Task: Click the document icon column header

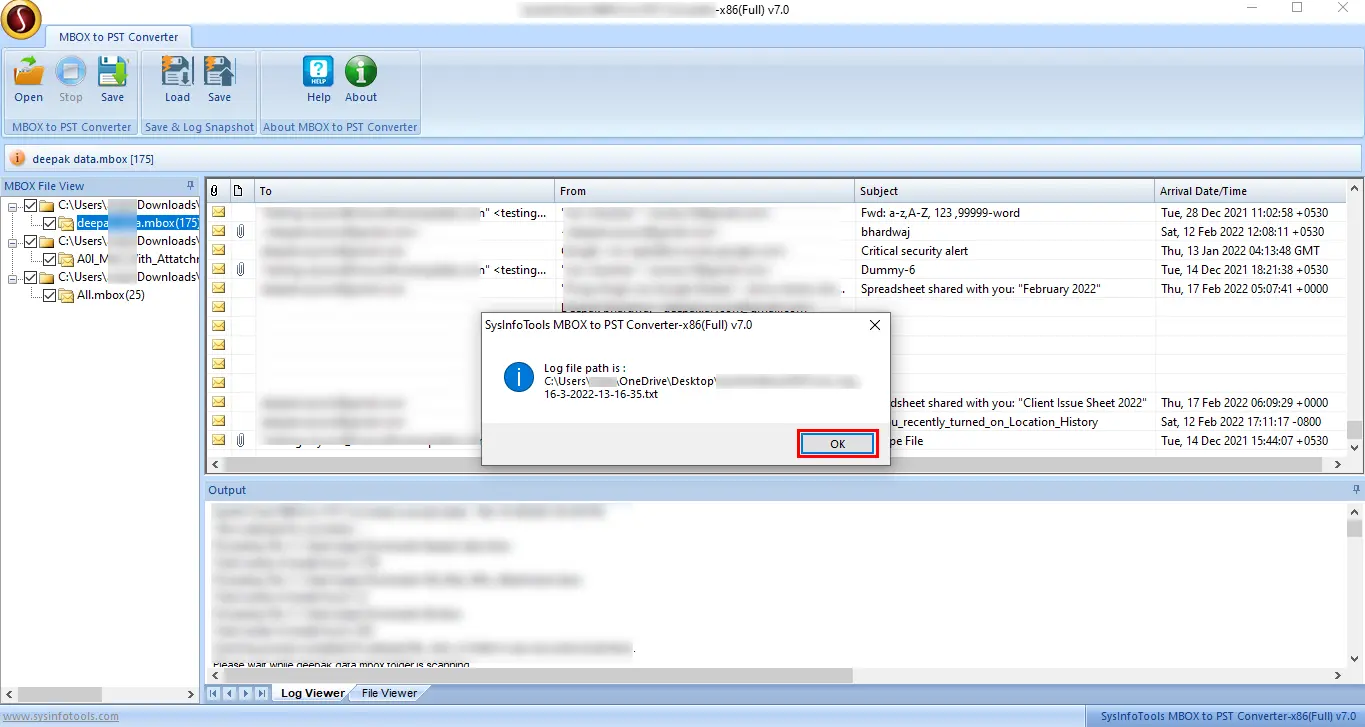Action: click(x=238, y=191)
